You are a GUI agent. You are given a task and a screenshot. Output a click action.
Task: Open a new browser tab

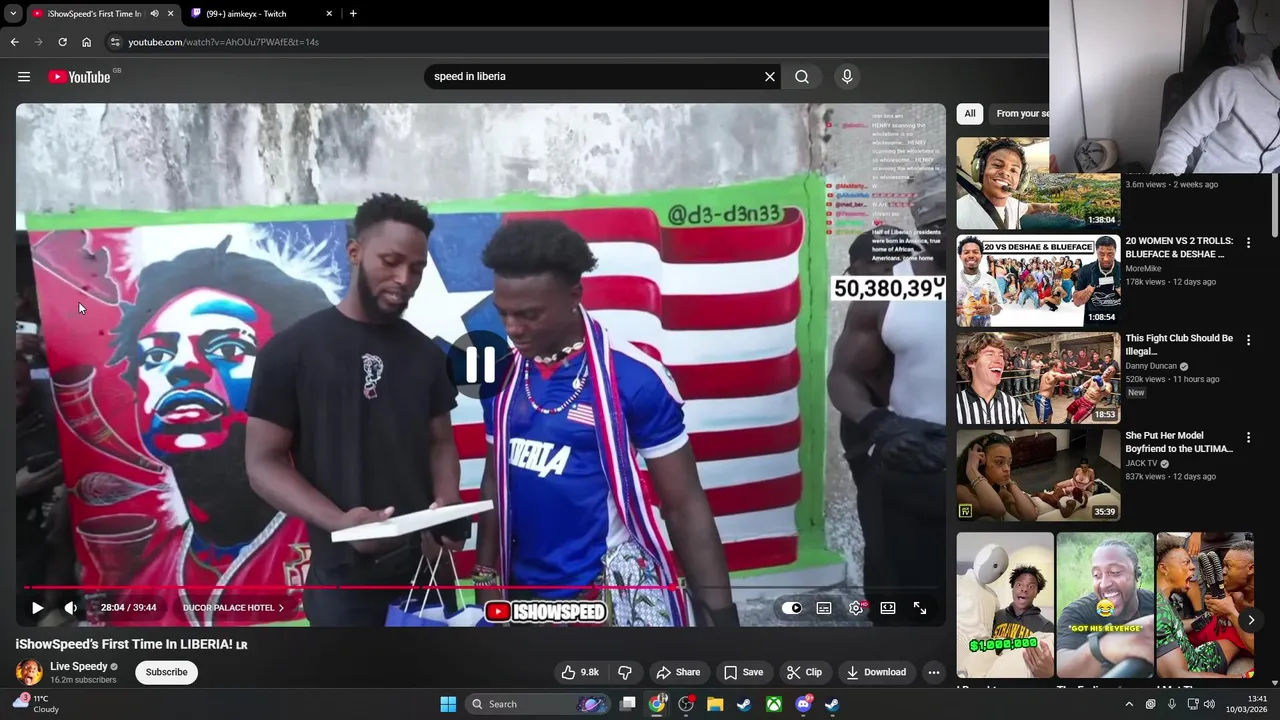click(353, 14)
